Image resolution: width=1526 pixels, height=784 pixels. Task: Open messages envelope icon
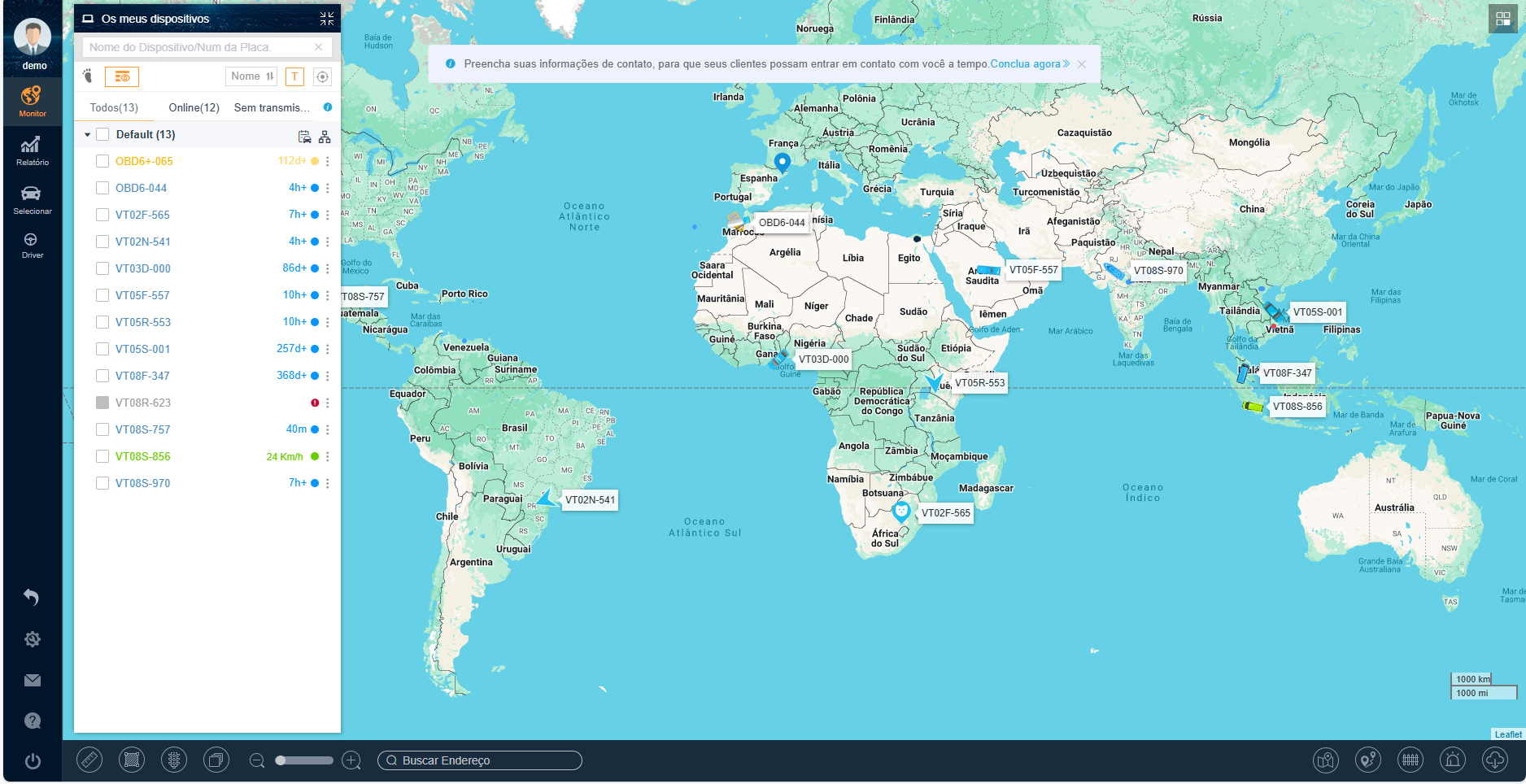point(33,680)
